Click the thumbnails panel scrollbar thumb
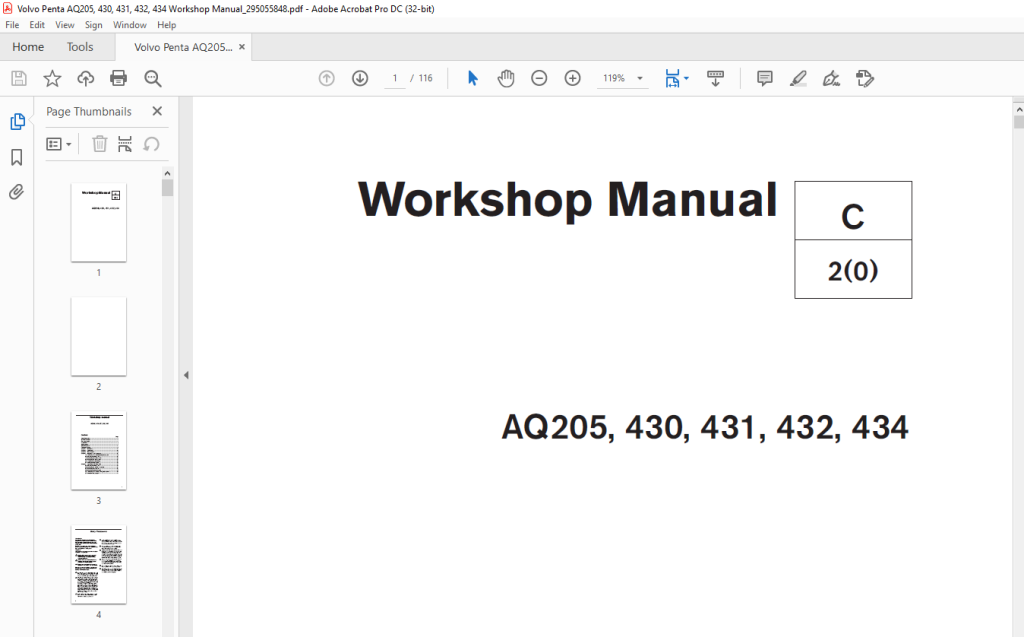Image resolution: width=1024 pixels, height=637 pixels. pyautogui.click(x=168, y=188)
